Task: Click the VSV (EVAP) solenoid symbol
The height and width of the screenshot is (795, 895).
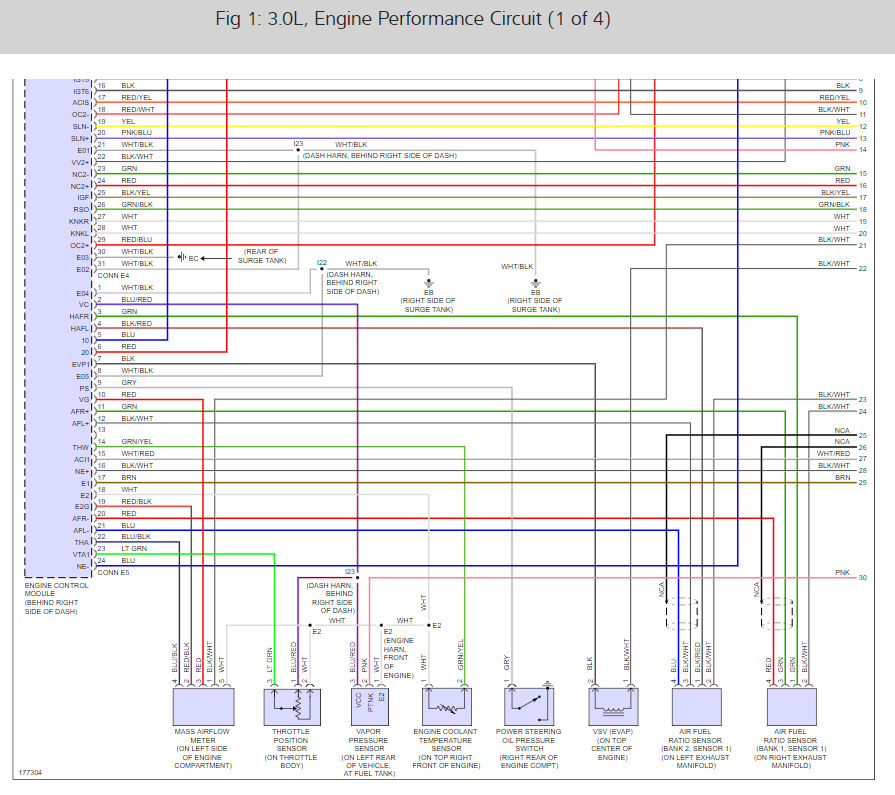Action: [613, 707]
